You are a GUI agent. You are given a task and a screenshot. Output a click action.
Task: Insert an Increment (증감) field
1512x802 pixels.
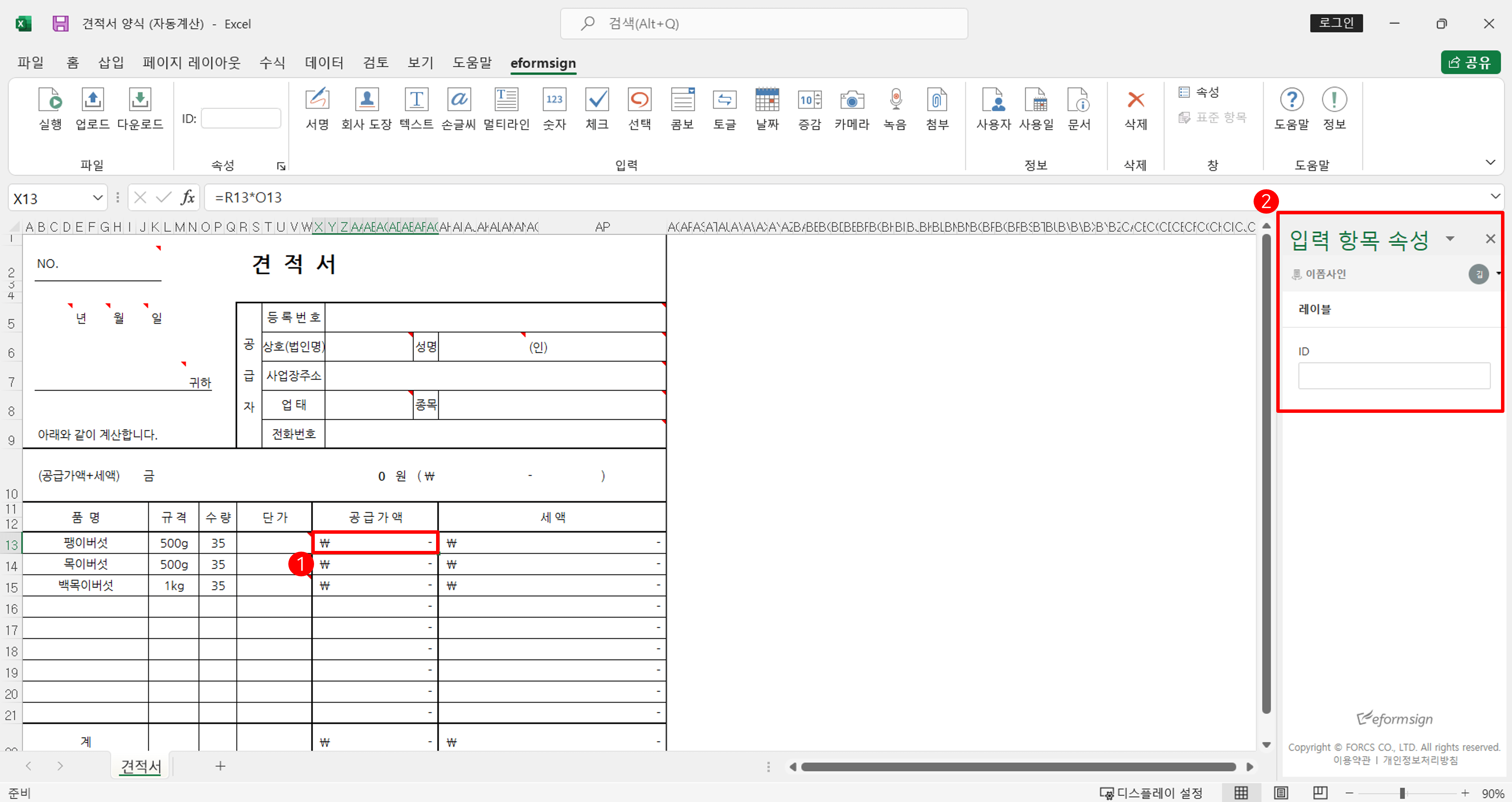[x=809, y=109]
